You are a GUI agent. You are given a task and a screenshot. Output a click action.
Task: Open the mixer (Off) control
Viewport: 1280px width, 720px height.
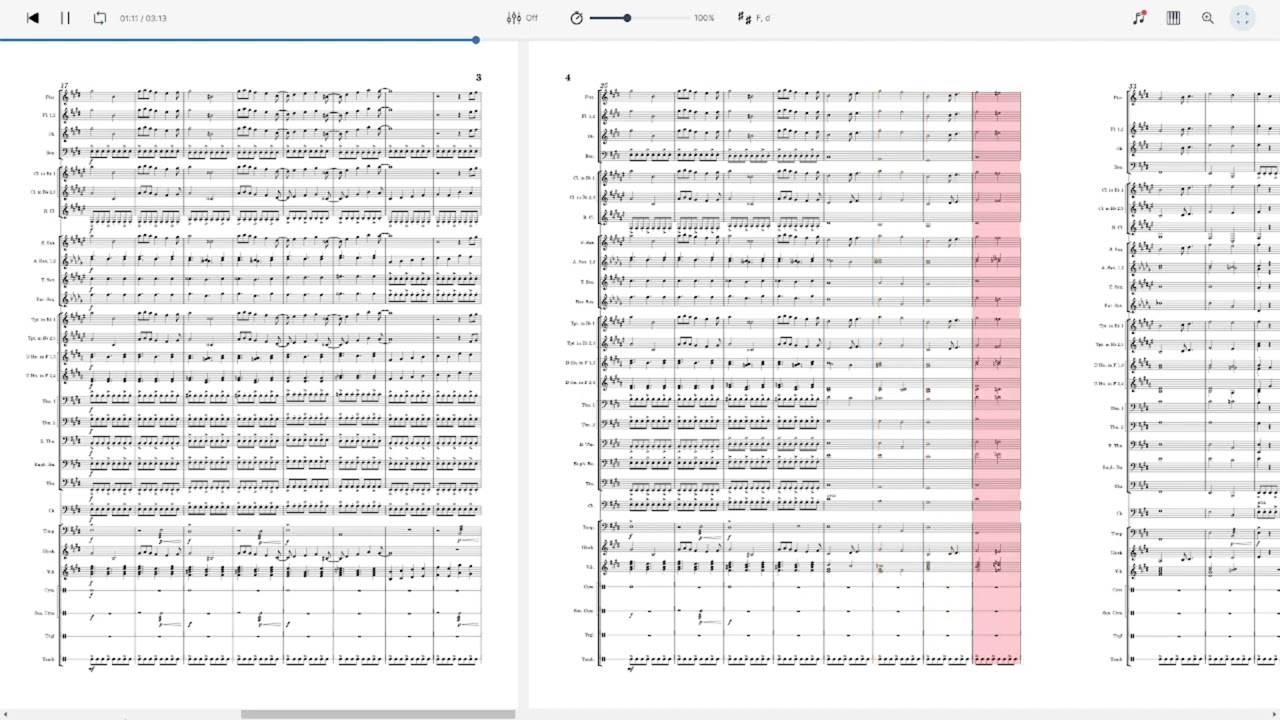[x=522, y=18]
